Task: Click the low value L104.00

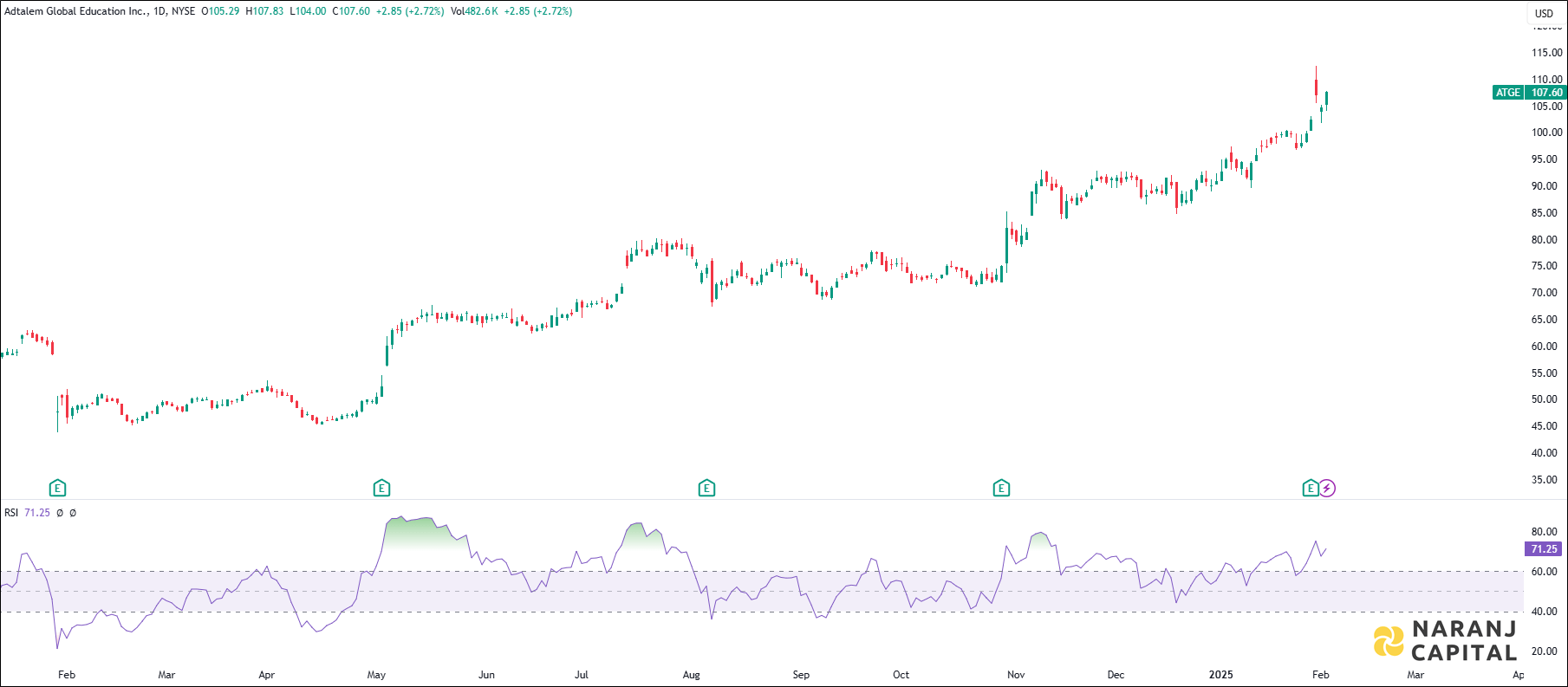Action: pos(308,11)
